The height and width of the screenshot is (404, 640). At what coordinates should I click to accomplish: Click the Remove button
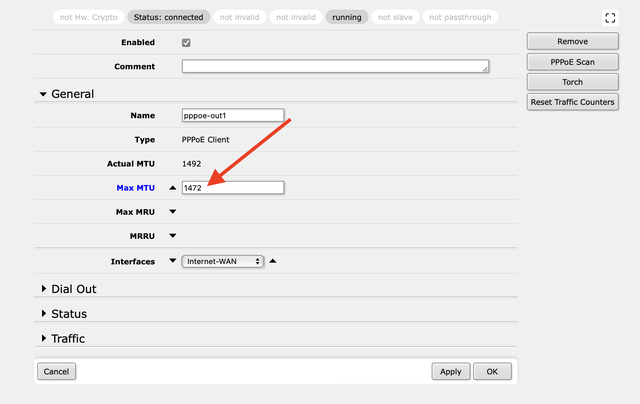tap(573, 41)
